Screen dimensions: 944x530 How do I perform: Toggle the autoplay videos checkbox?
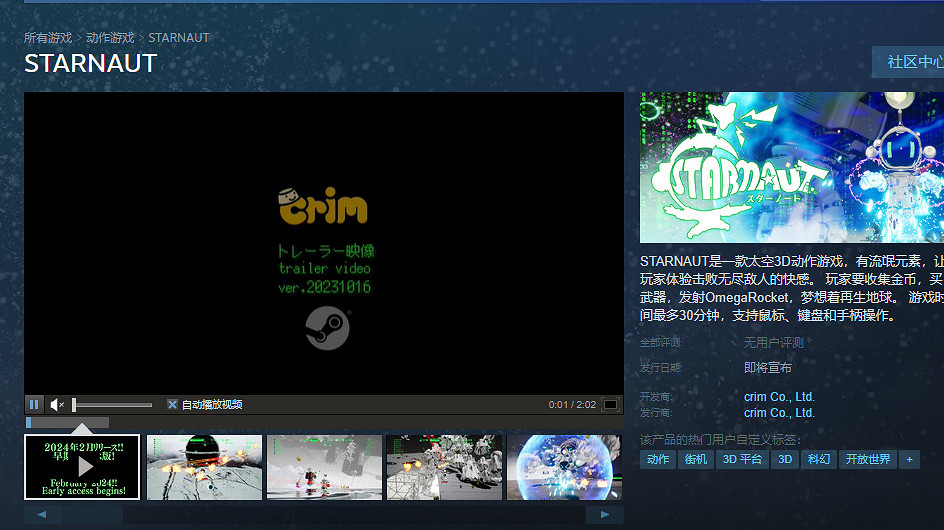(172, 405)
